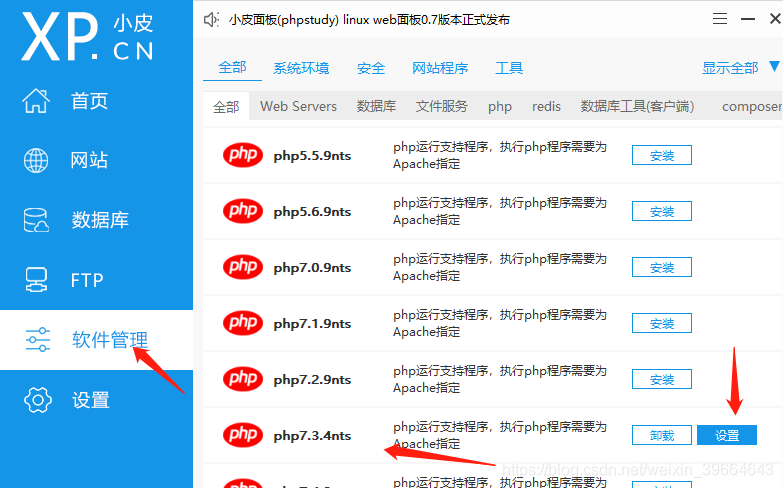The width and height of the screenshot is (783, 488).
Task: Select the php5.6.9nts name text
Action: pos(312,212)
